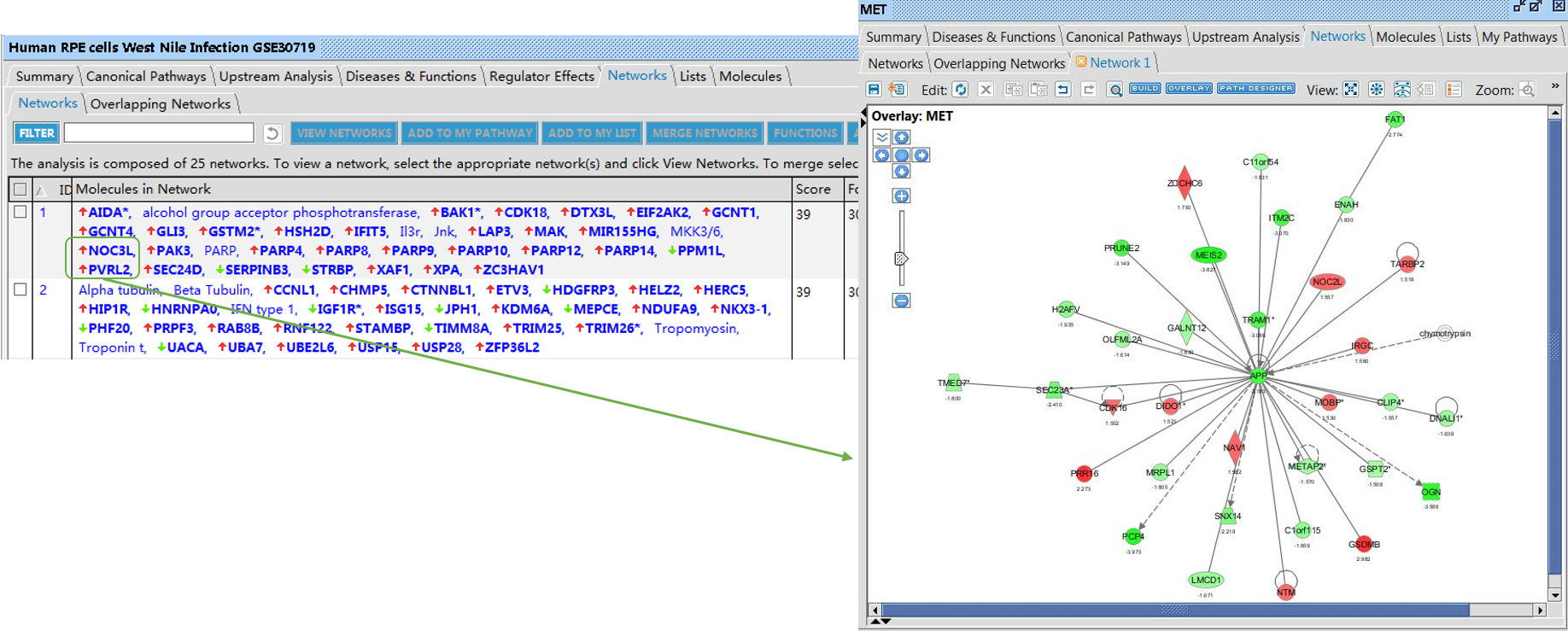Click into the filter text field

pos(159,133)
